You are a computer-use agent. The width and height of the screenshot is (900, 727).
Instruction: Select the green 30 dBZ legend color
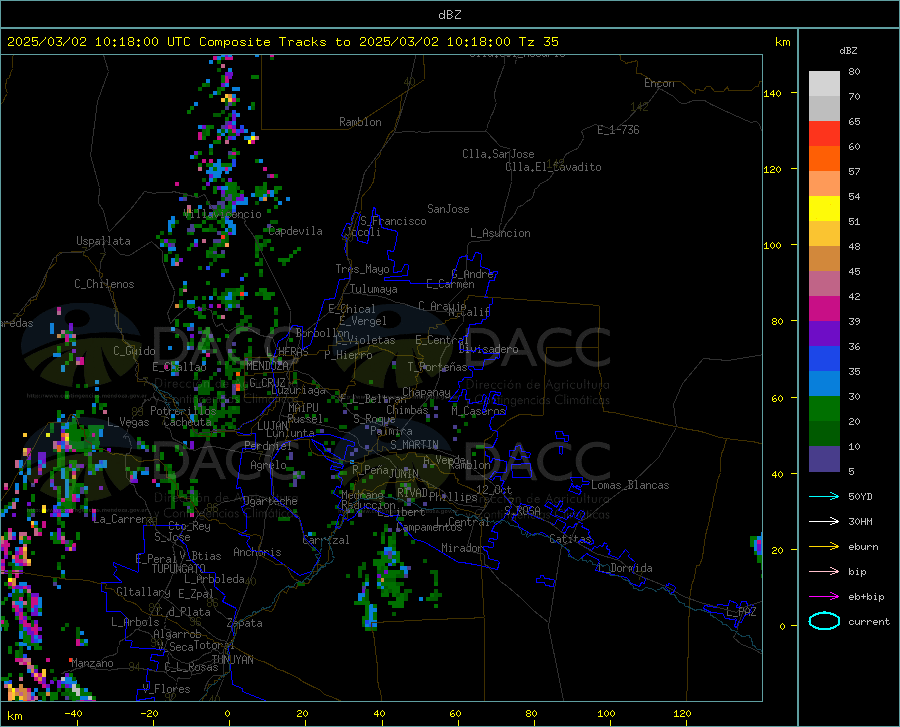[824, 409]
